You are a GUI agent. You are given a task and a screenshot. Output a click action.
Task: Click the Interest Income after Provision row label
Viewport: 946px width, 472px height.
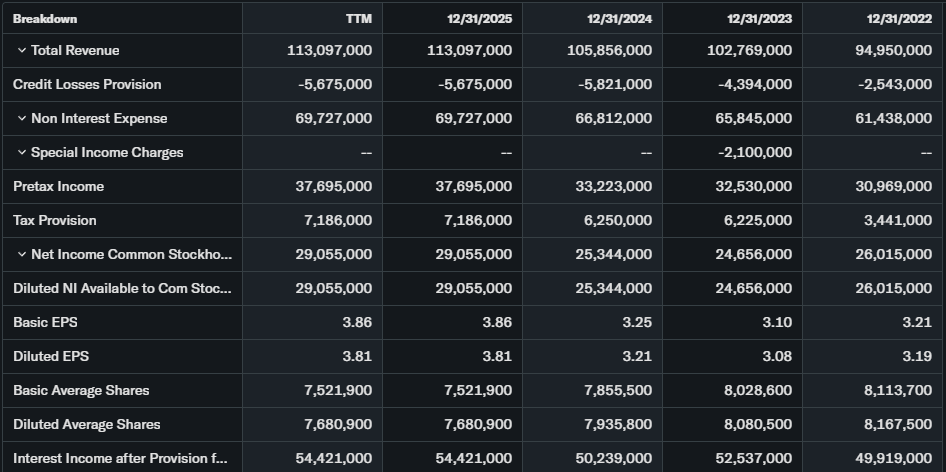pyautogui.click(x=120, y=459)
